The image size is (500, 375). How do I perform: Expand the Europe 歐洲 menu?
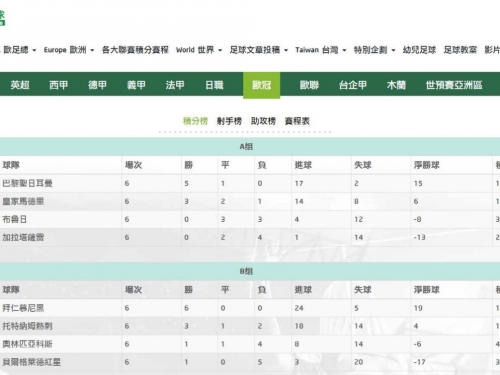(x=69, y=50)
